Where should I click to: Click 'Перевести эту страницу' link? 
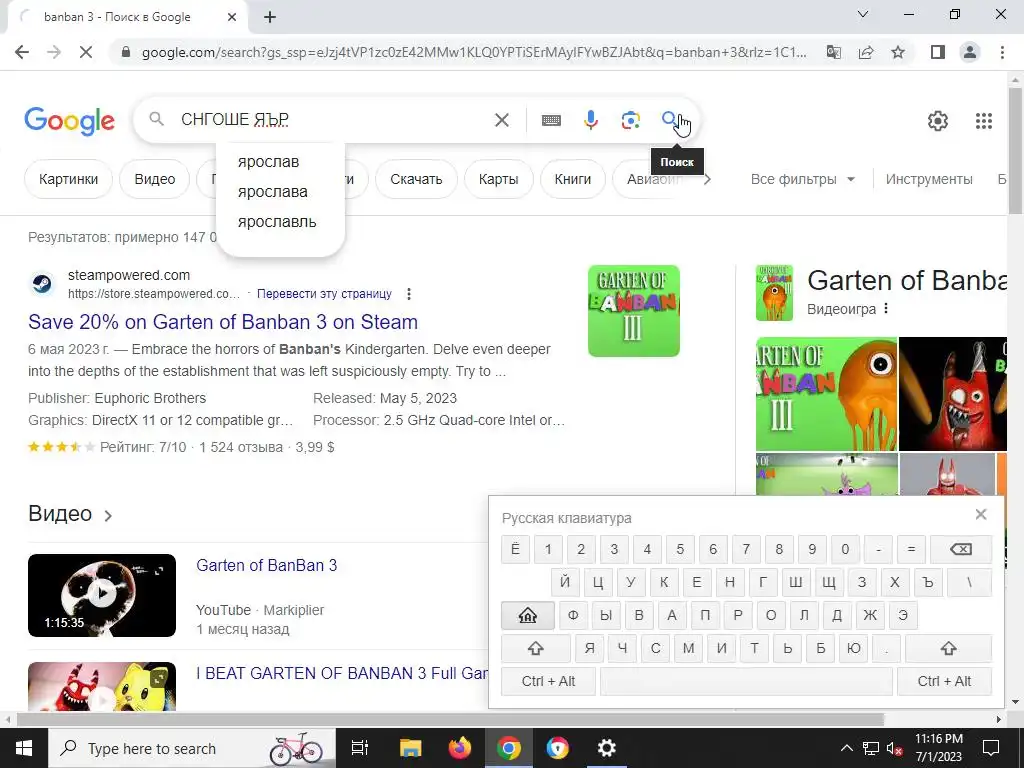pyautogui.click(x=324, y=294)
